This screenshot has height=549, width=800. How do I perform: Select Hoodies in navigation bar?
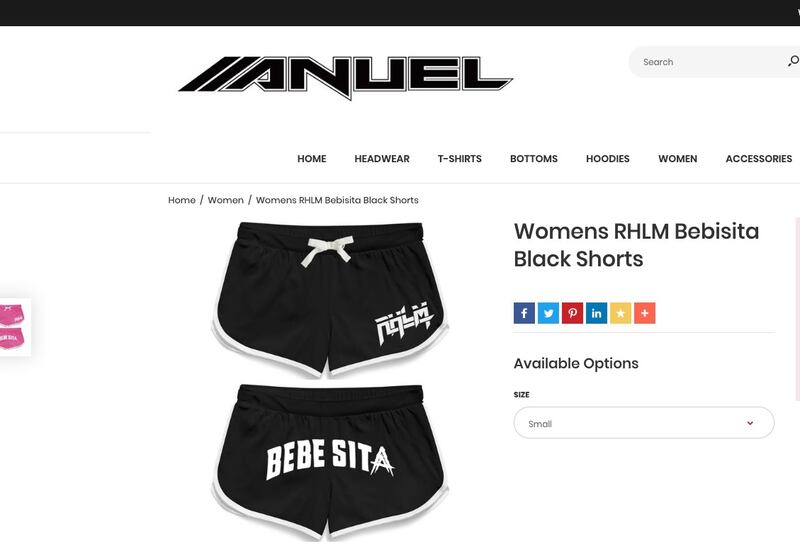coord(608,159)
